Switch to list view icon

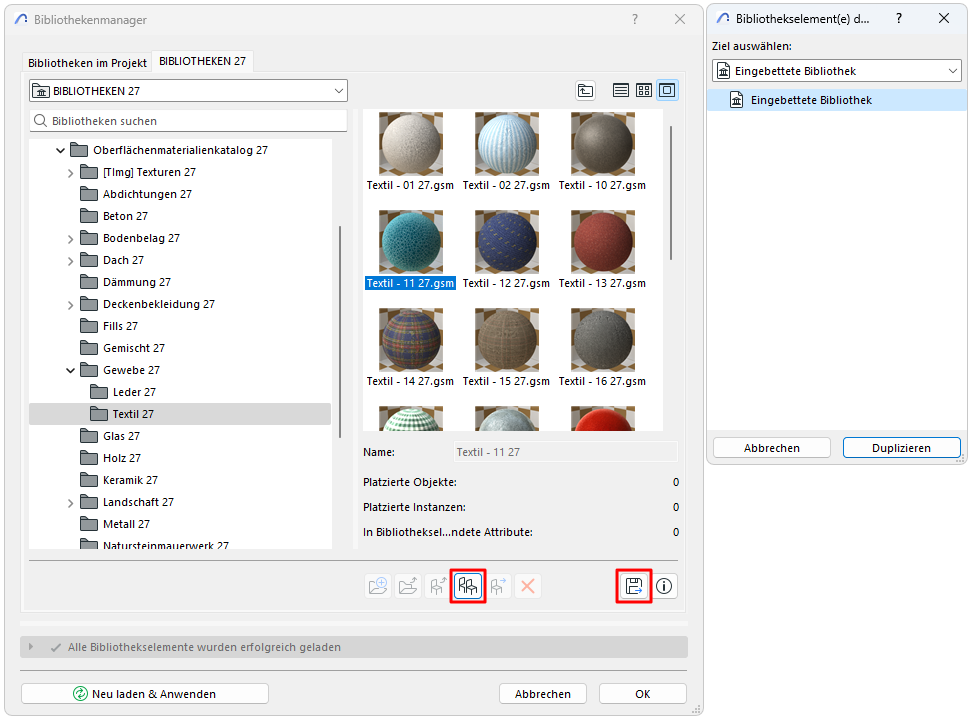click(620, 90)
